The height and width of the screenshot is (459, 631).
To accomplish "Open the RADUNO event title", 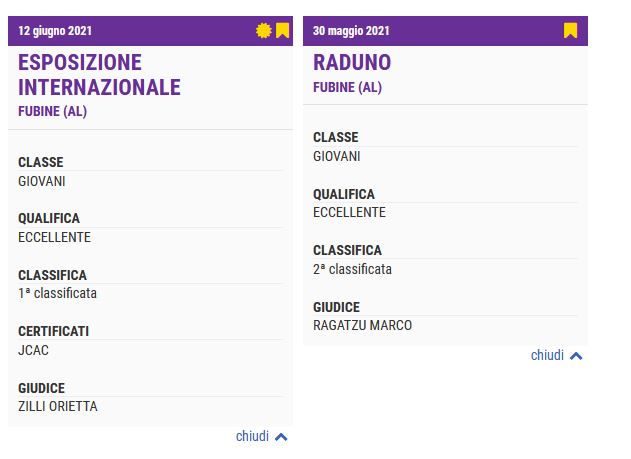I will coord(352,62).
